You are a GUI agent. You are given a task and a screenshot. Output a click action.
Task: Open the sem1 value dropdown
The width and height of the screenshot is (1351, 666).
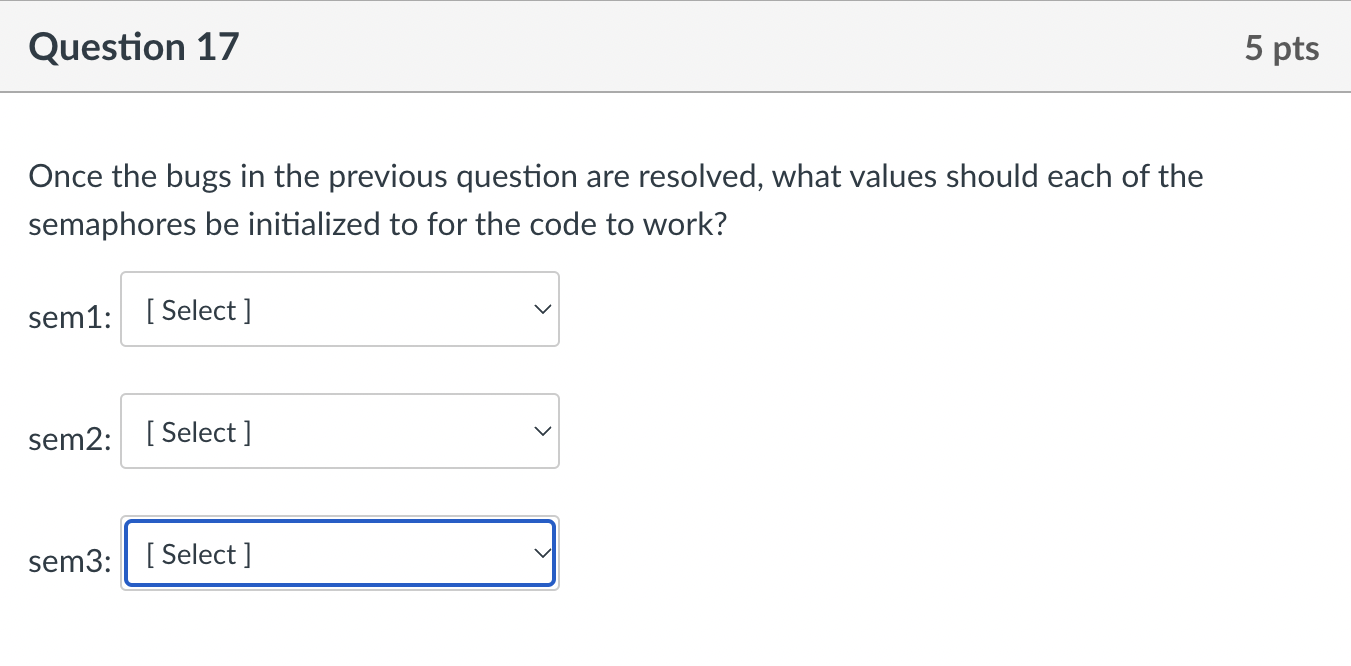339,309
